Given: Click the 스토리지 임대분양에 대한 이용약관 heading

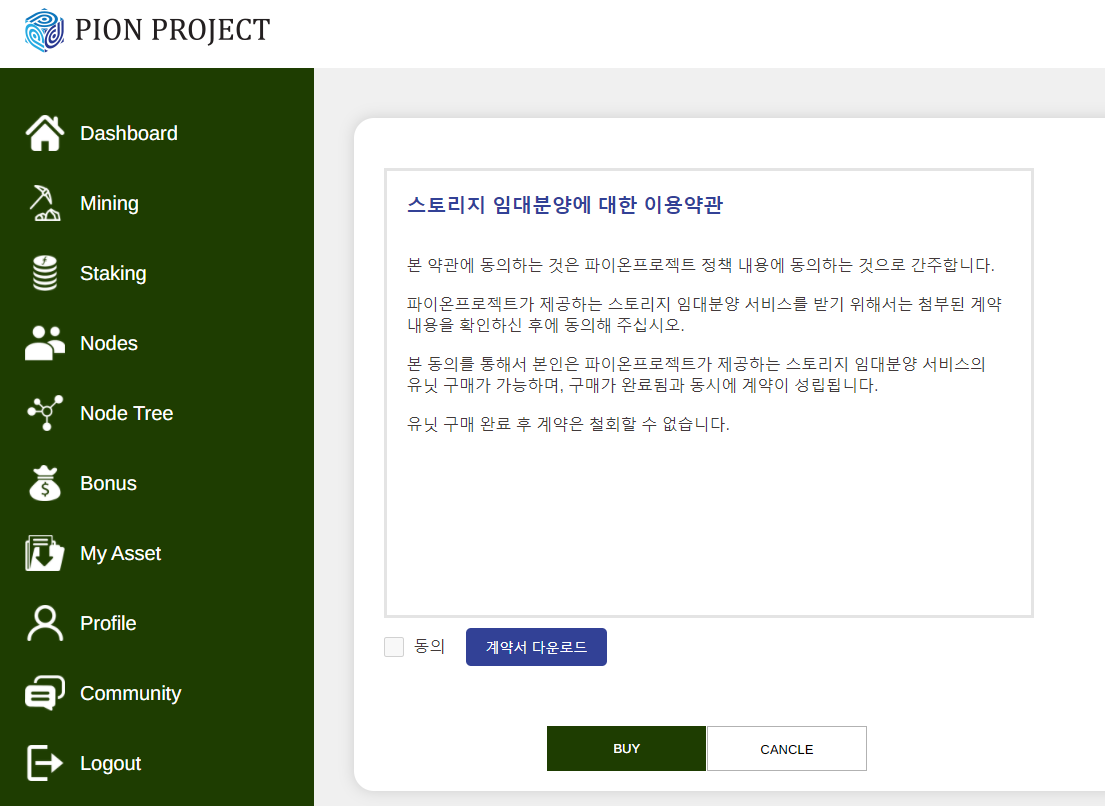Looking at the screenshot, I should click(x=565, y=205).
